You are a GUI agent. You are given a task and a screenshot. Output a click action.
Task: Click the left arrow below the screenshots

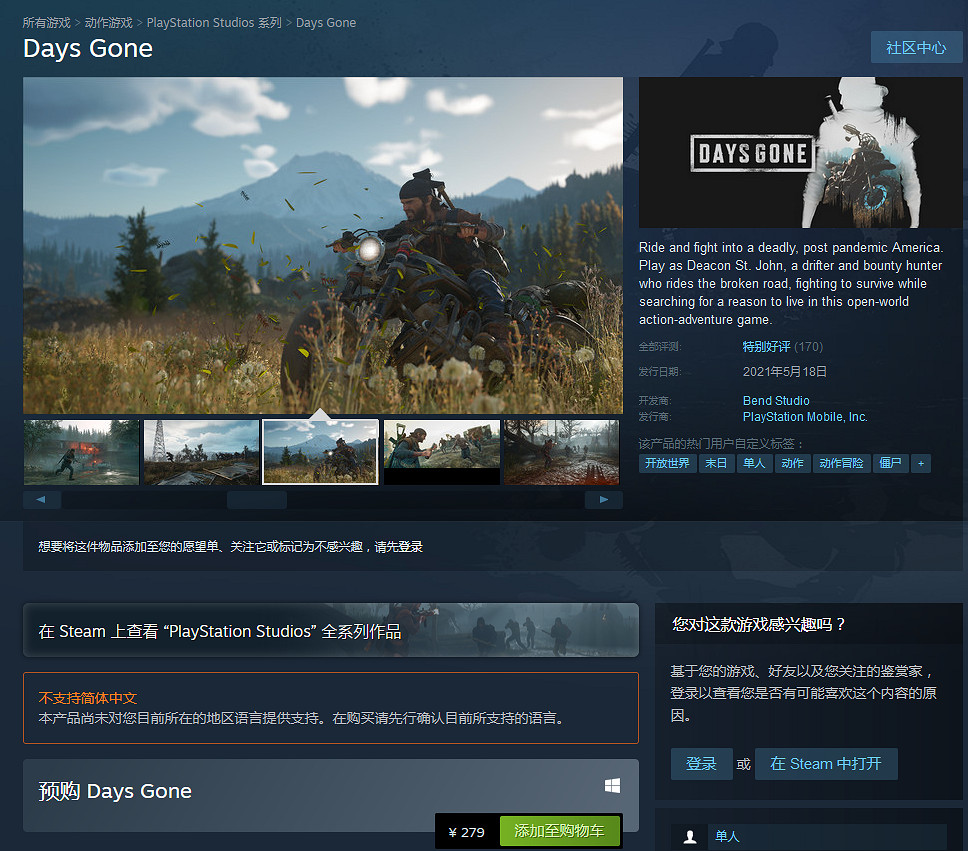coord(41,499)
